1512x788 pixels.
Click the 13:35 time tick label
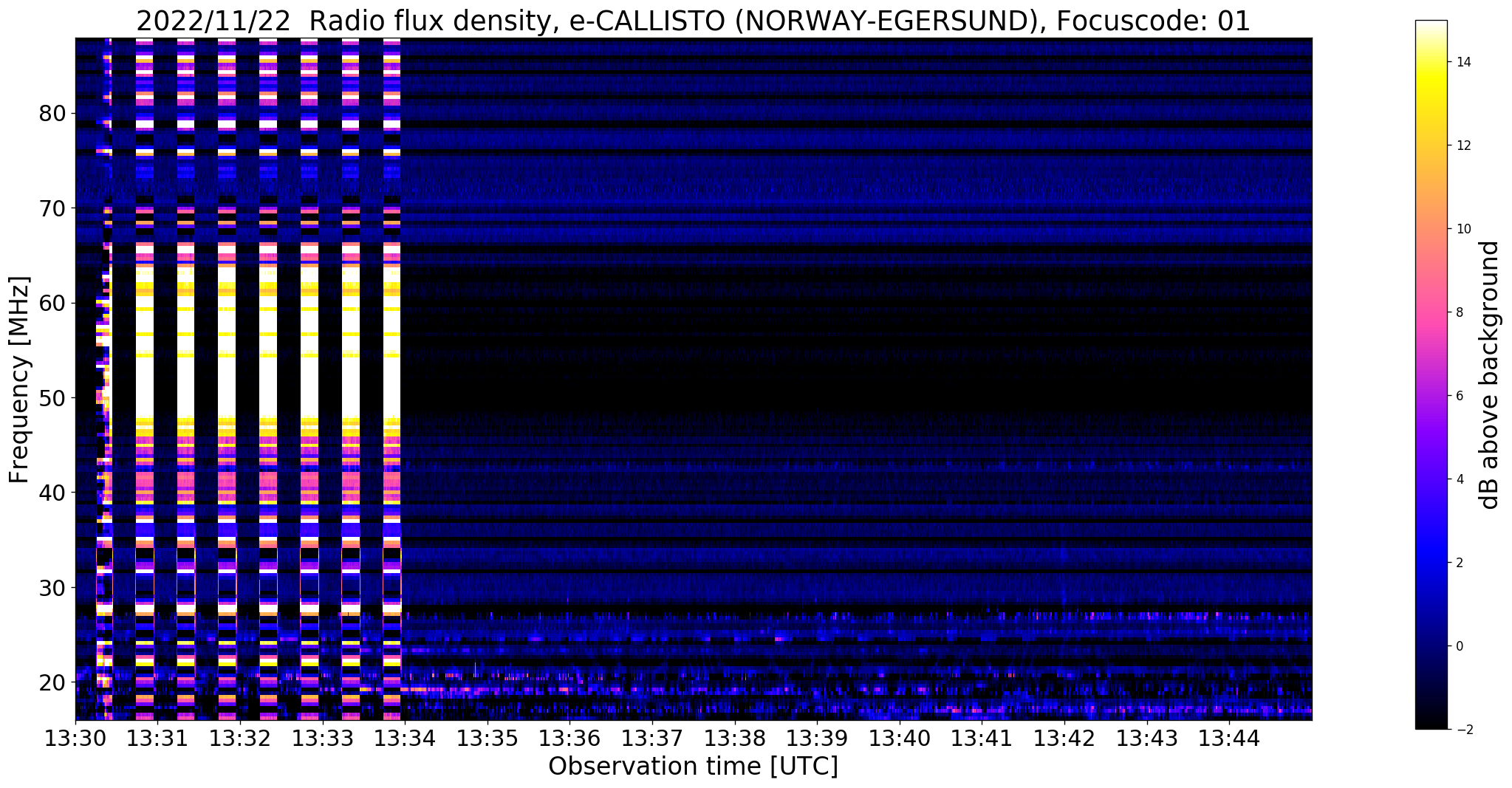(x=488, y=738)
